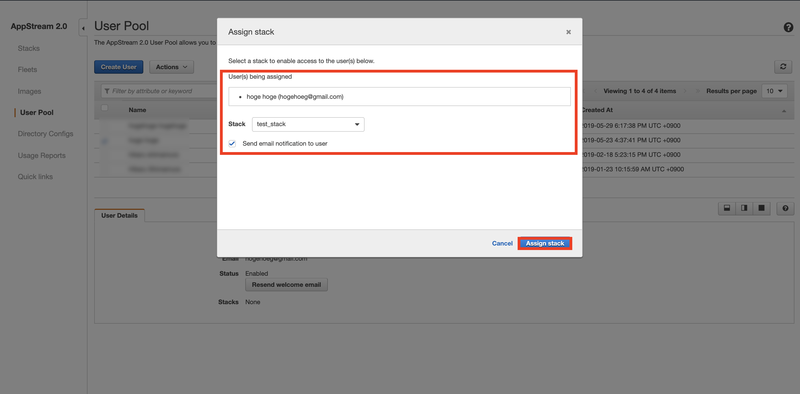Click the Create User button

pyautogui.click(x=118, y=67)
